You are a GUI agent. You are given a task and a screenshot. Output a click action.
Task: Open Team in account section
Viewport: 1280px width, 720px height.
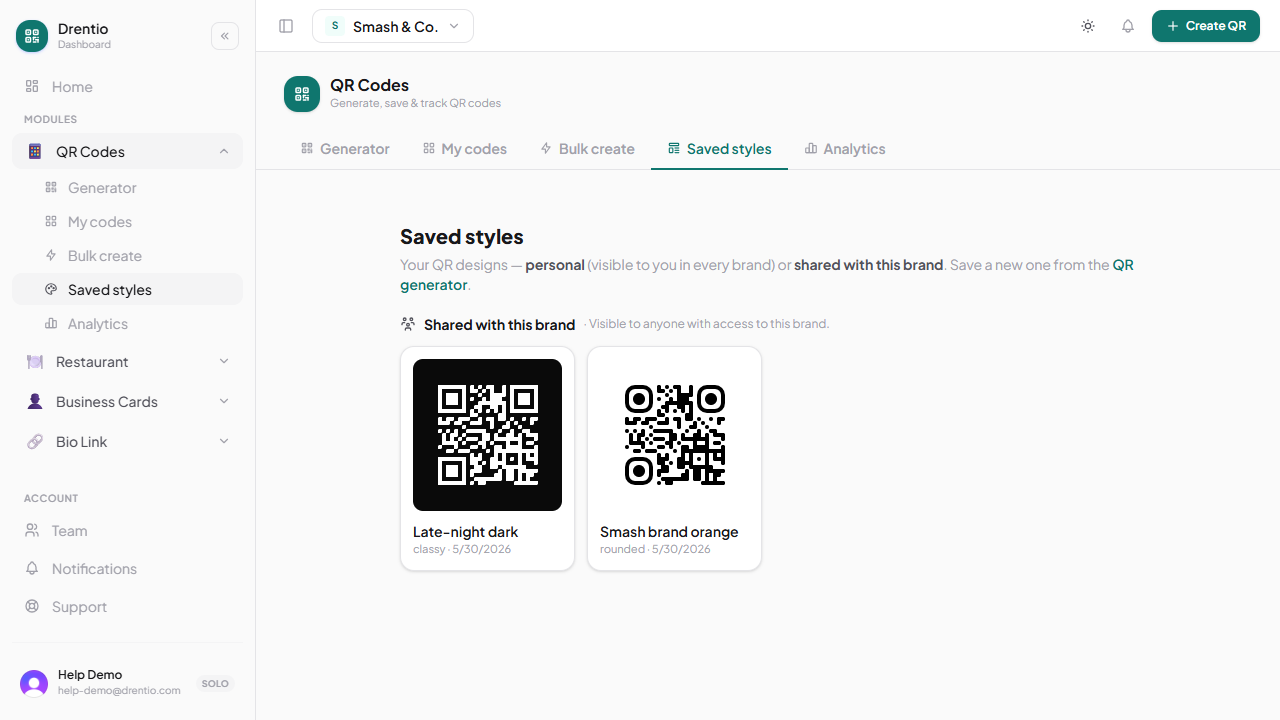(128, 531)
